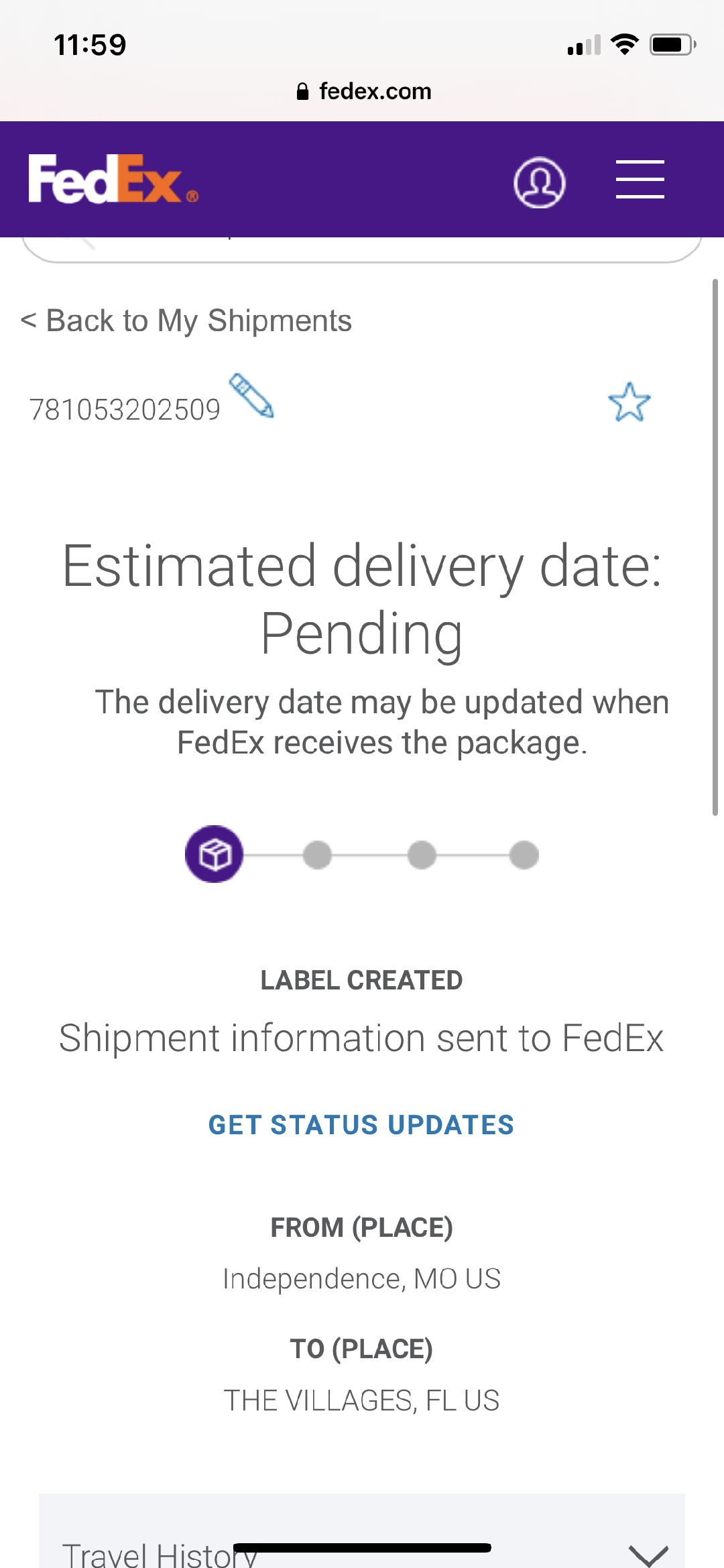Viewport: 724px width, 1568px height.
Task: Tap the Wi-Fi status icon
Action: tap(624, 45)
